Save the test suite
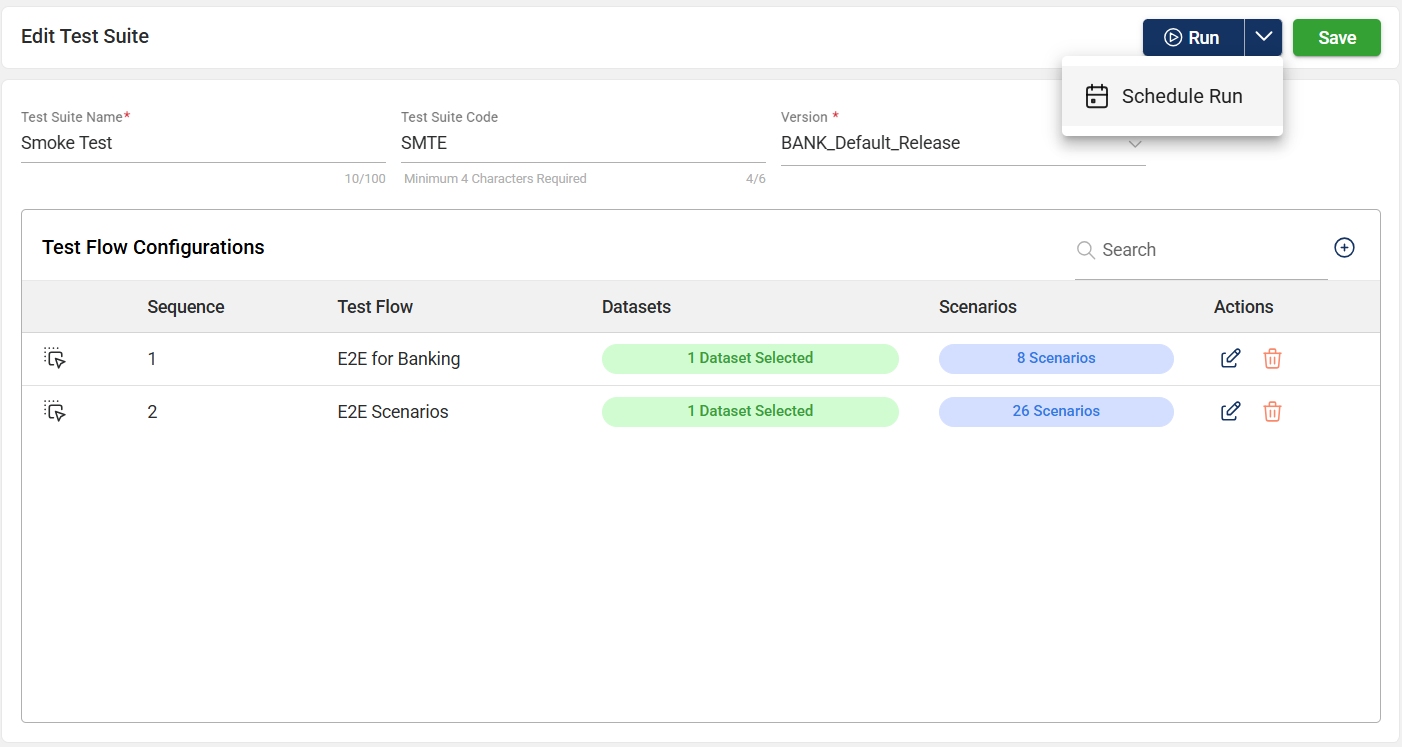This screenshot has height=747, width=1402. (x=1336, y=37)
